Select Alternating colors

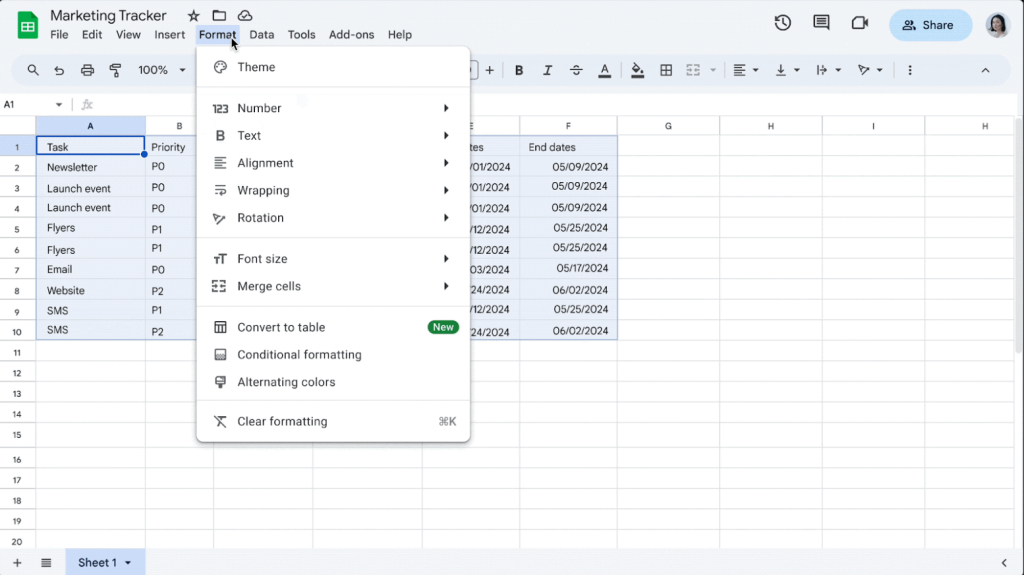pyautogui.click(x=333, y=382)
